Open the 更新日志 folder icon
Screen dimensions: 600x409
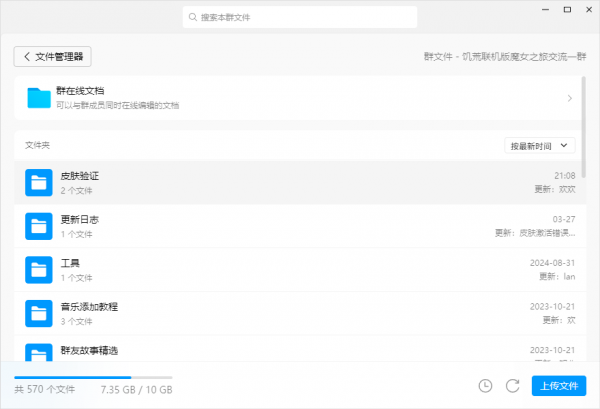pyautogui.click(x=39, y=226)
